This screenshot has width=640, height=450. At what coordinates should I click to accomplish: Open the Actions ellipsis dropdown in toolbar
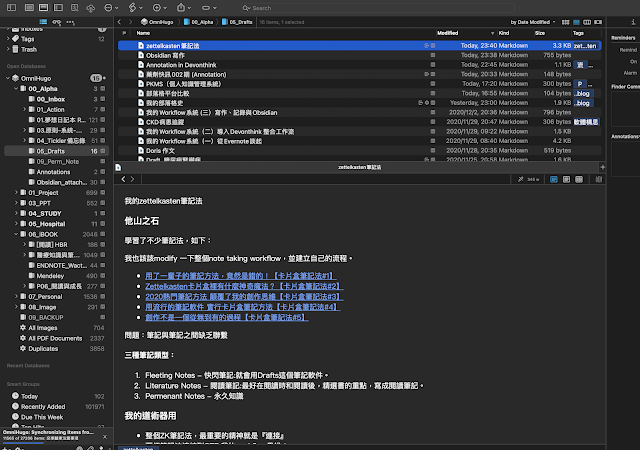click(111, 7)
